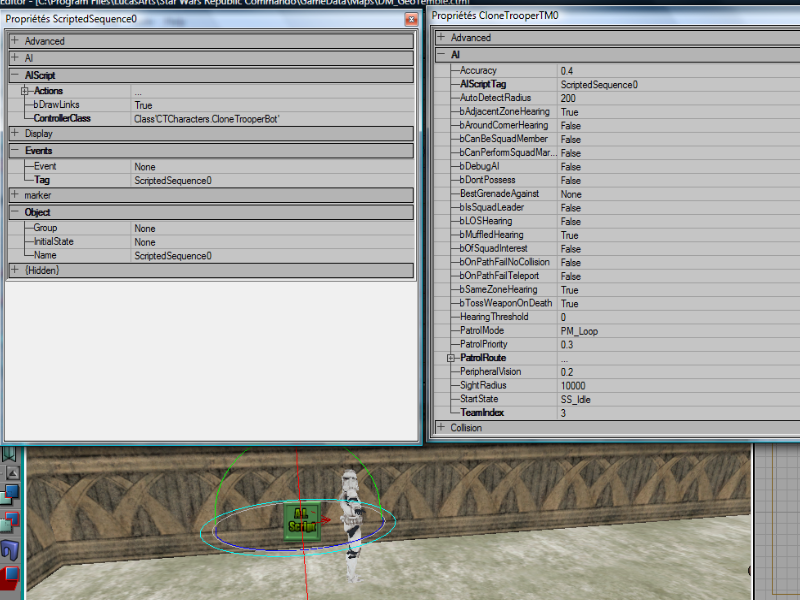Click the AutoDetectRadius value 200
The image size is (800, 600).
(x=568, y=98)
